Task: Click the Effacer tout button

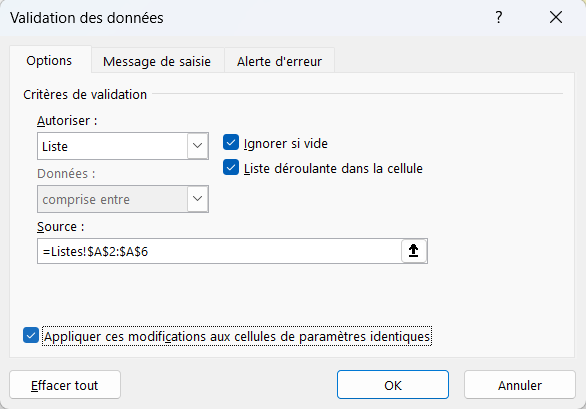Action: [65, 385]
